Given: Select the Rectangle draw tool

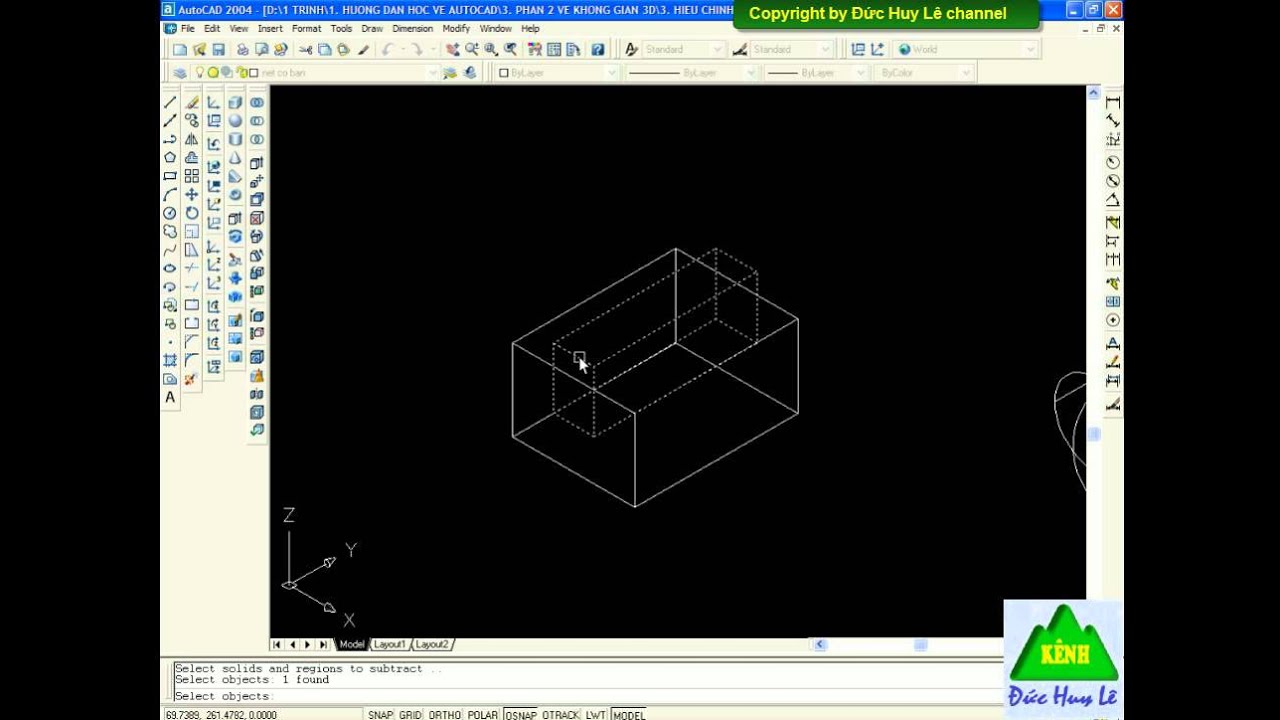Looking at the screenshot, I should point(170,176).
